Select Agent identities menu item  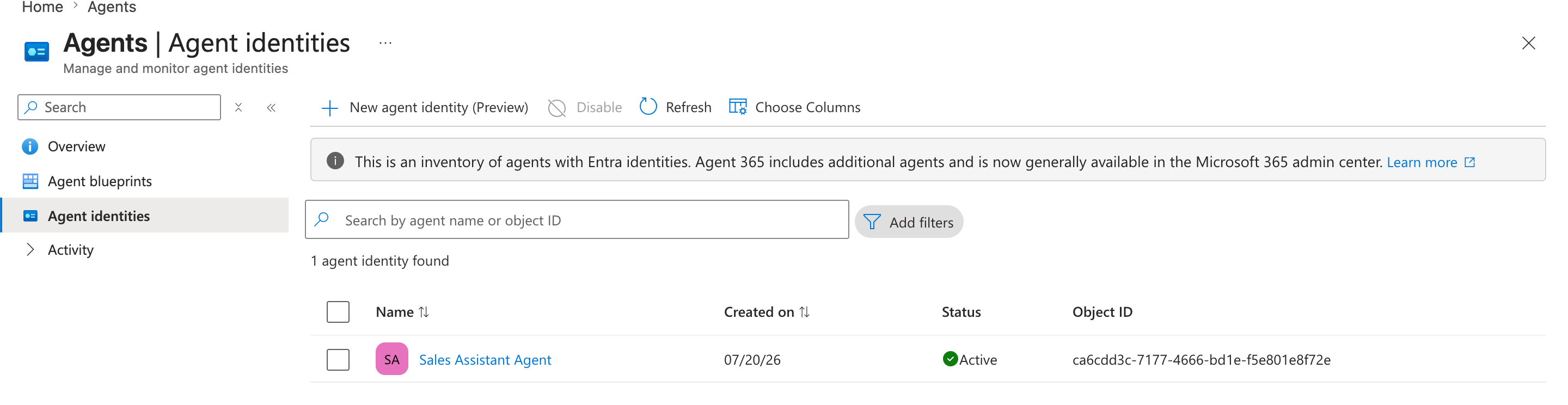pos(145,216)
